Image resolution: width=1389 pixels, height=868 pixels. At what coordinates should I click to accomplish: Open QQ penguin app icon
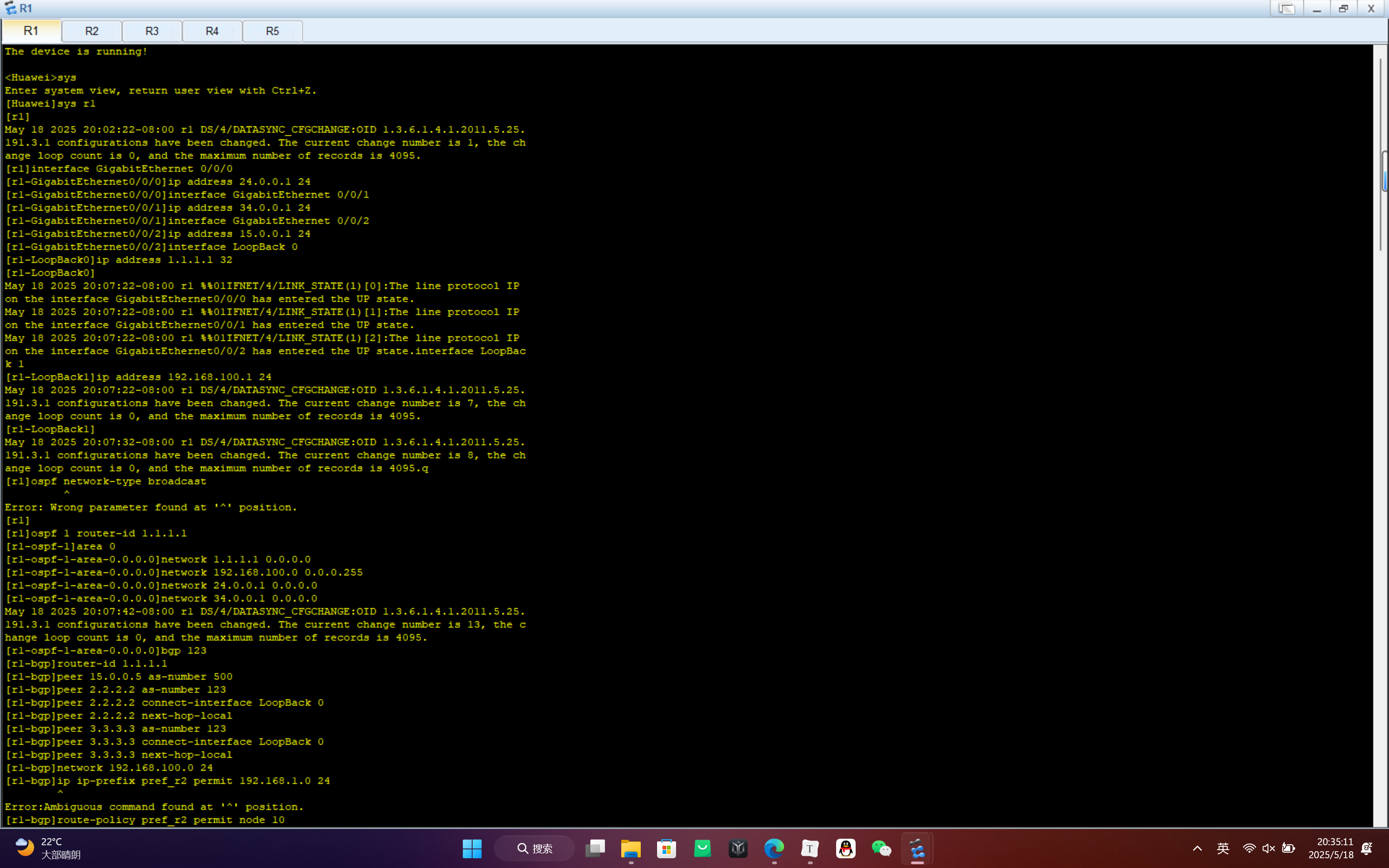tap(845, 848)
